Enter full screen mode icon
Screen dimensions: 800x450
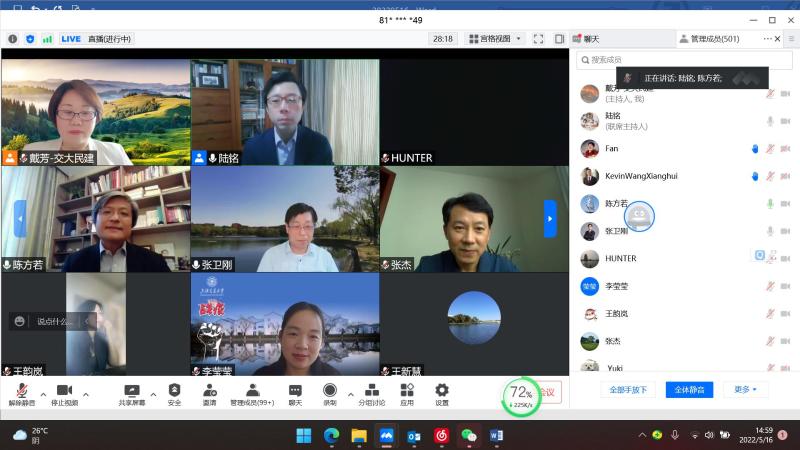pyautogui.click(x=538, y=39)
